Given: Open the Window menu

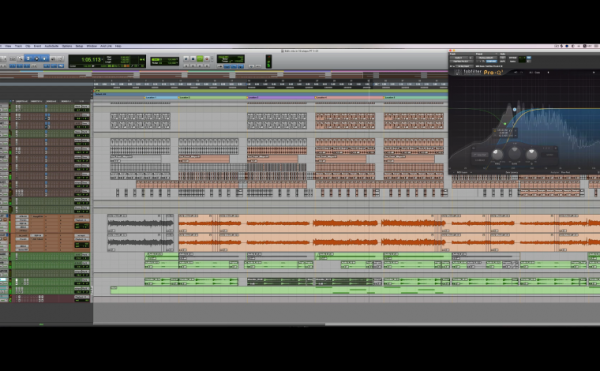Looking at the screenshot, I should pyautogui.click(x=91, y=46).
